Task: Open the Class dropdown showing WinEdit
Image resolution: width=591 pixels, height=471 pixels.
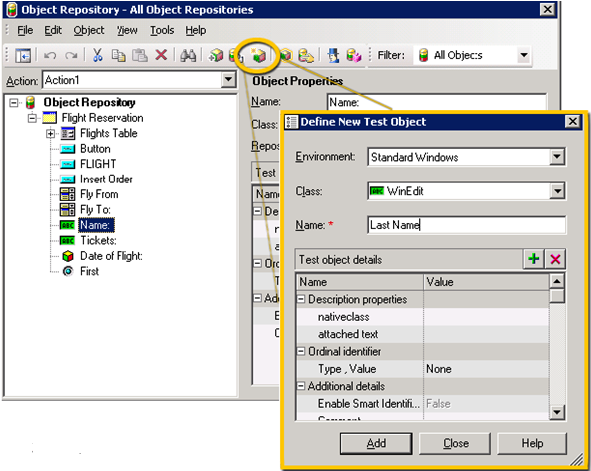Action: pyautogui.click(x=557, y=191)
